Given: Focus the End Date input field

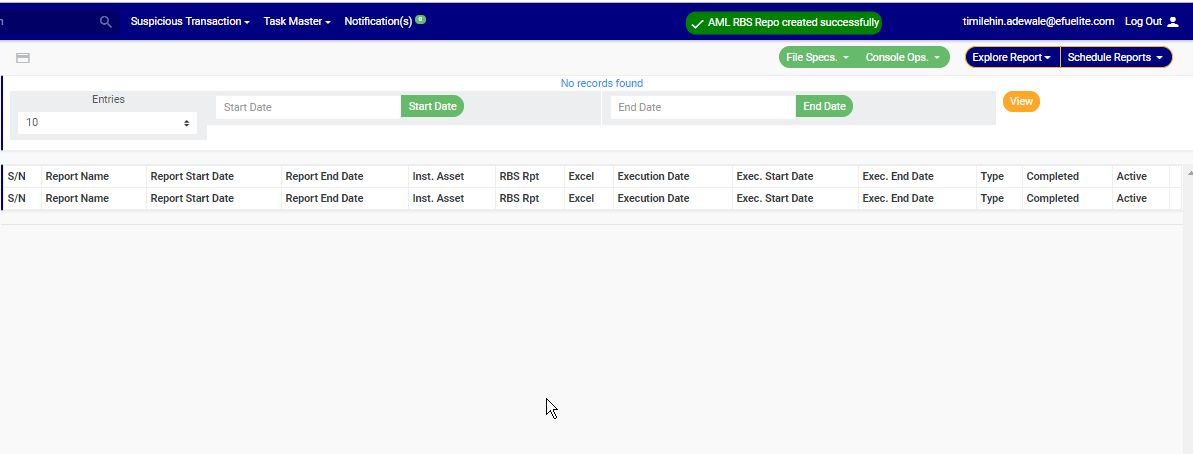Looking at the screenshot, I should pyautogui.click(x=703, y=107).
